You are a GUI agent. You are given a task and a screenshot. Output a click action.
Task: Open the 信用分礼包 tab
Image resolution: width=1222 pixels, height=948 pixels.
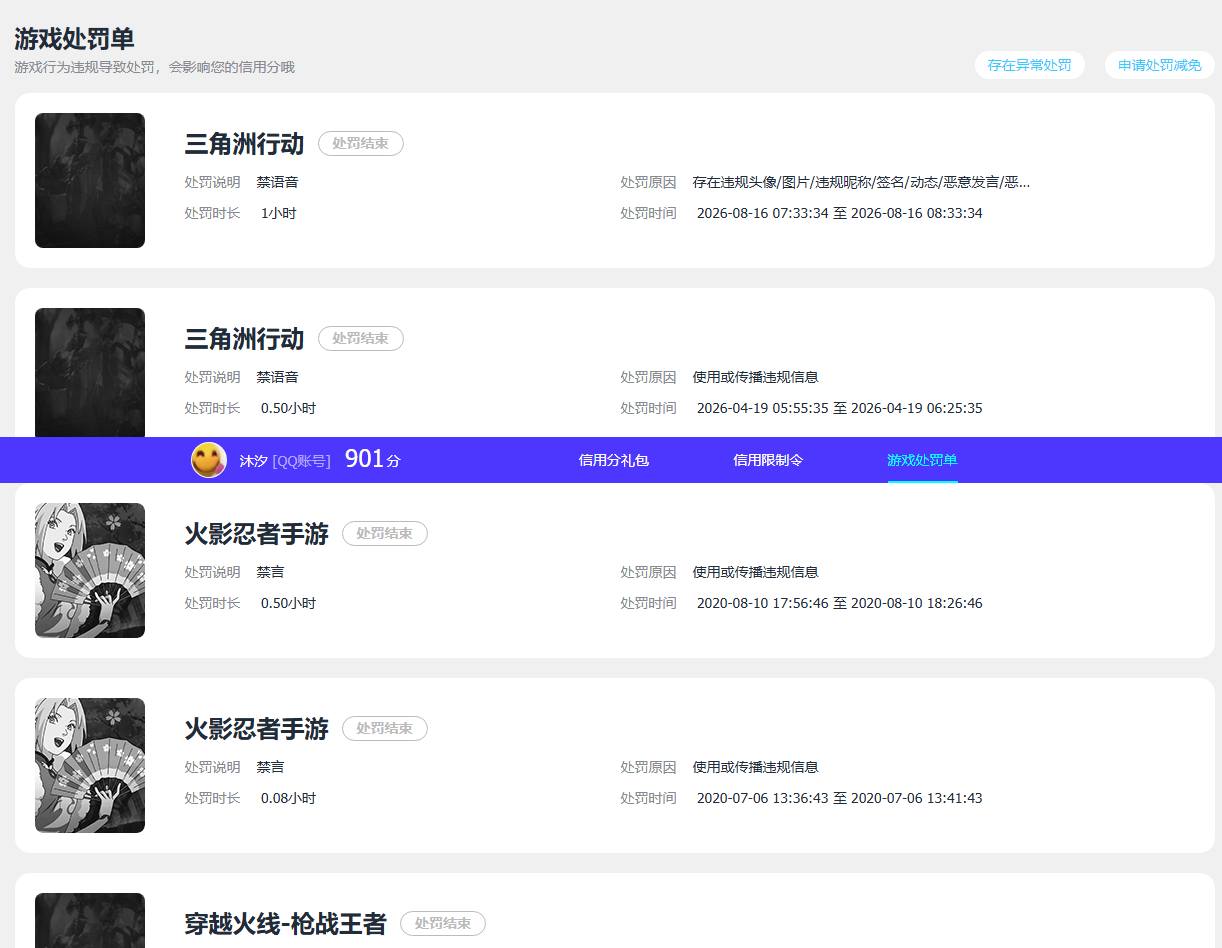click(x=614, y=460)
